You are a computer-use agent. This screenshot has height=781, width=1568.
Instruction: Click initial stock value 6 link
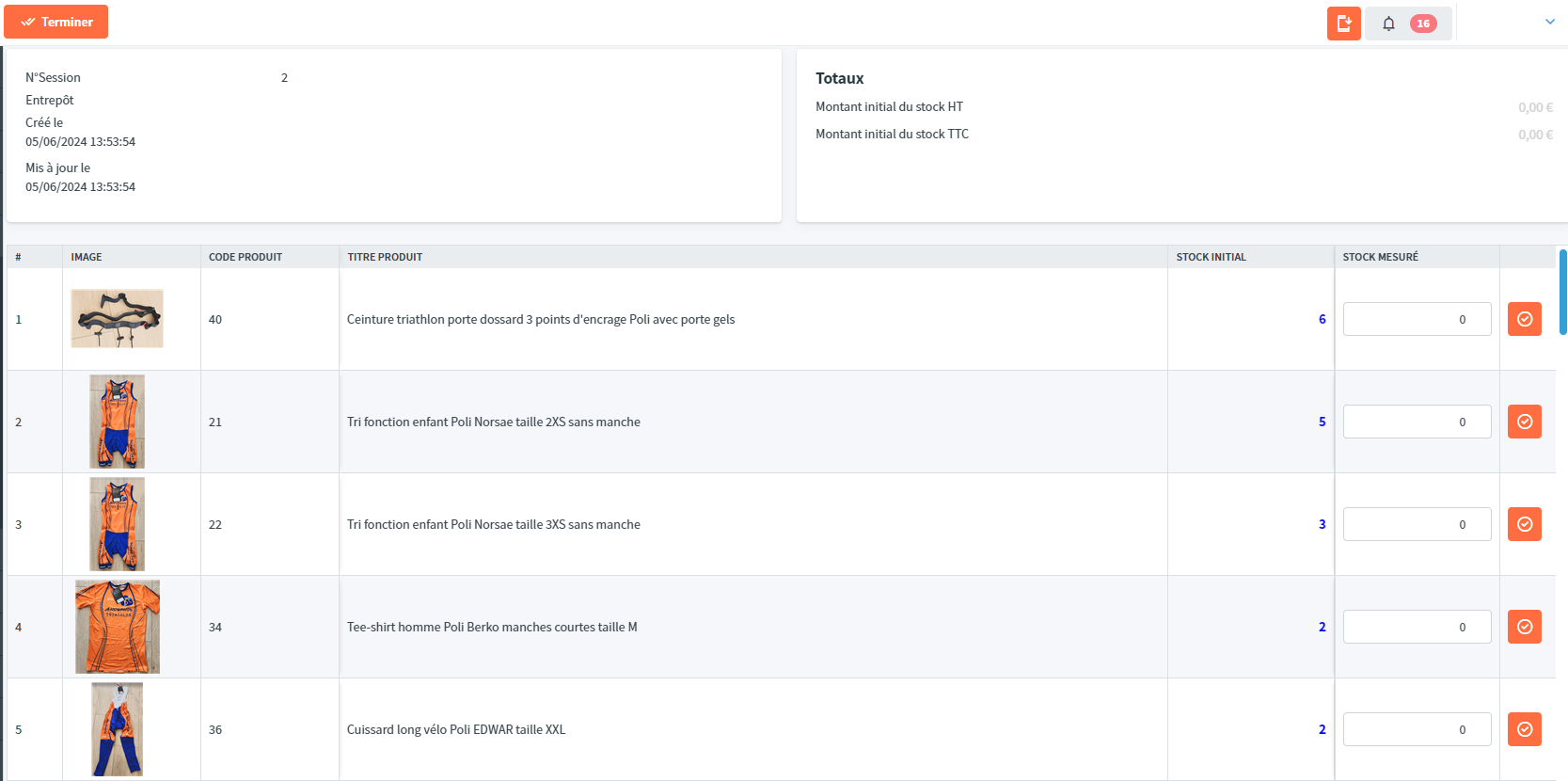(1322, 319)
